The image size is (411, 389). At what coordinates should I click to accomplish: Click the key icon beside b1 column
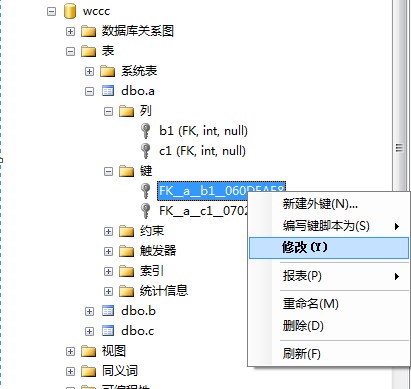(x=145, y=131)
